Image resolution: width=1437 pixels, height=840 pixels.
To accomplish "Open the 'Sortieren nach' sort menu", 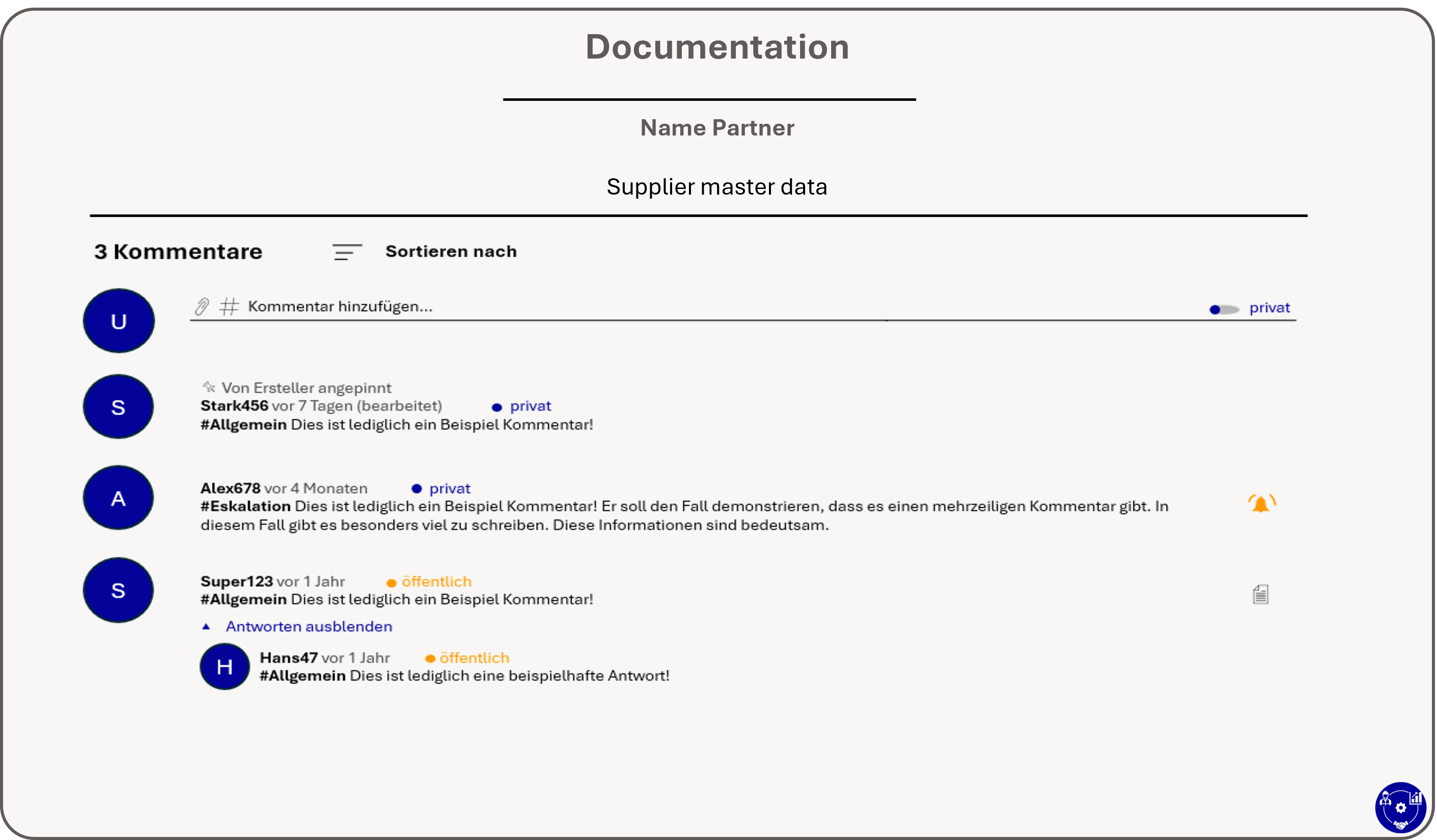I will (451, 251).
